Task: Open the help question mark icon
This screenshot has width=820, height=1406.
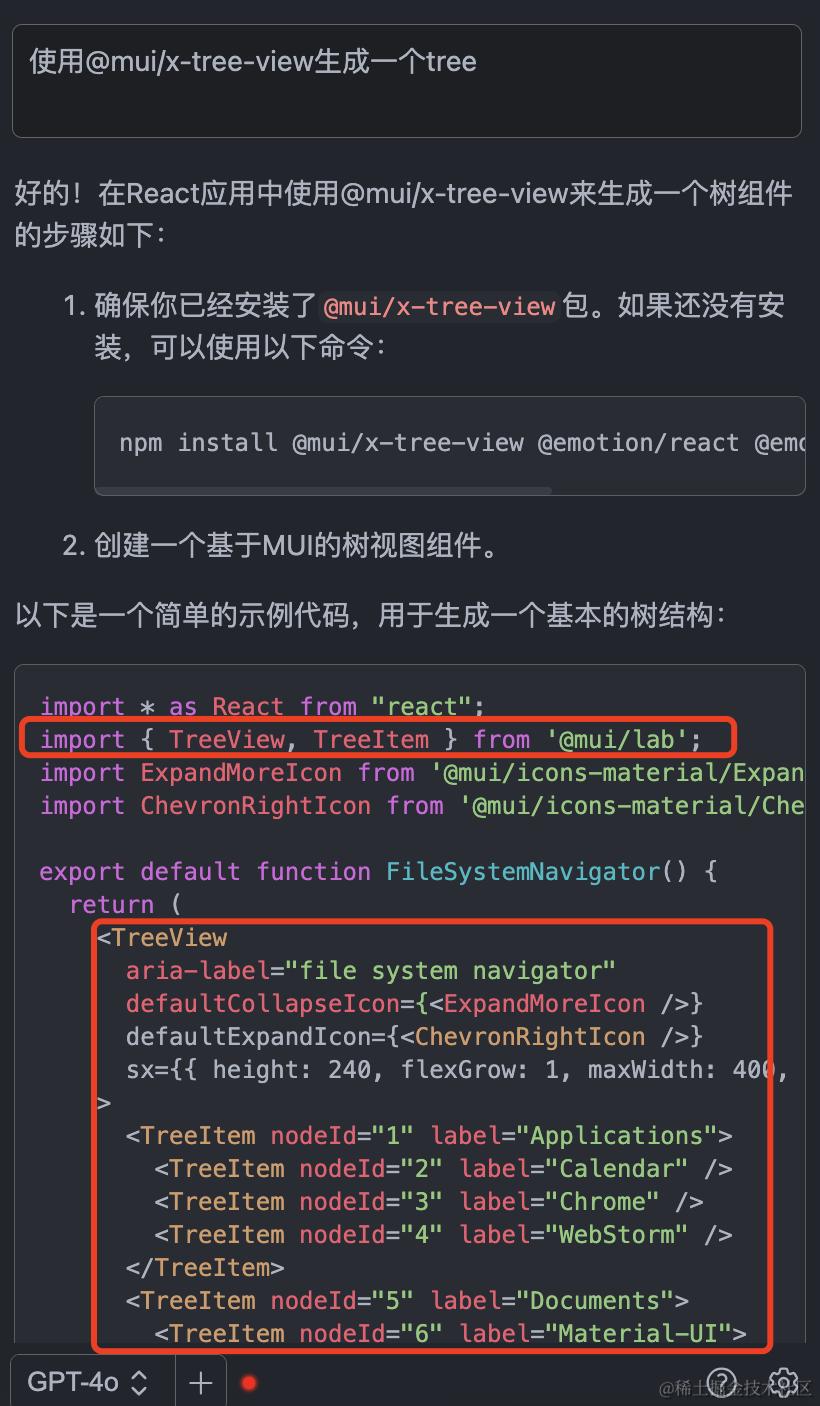Action: [x=722, y=1383]
